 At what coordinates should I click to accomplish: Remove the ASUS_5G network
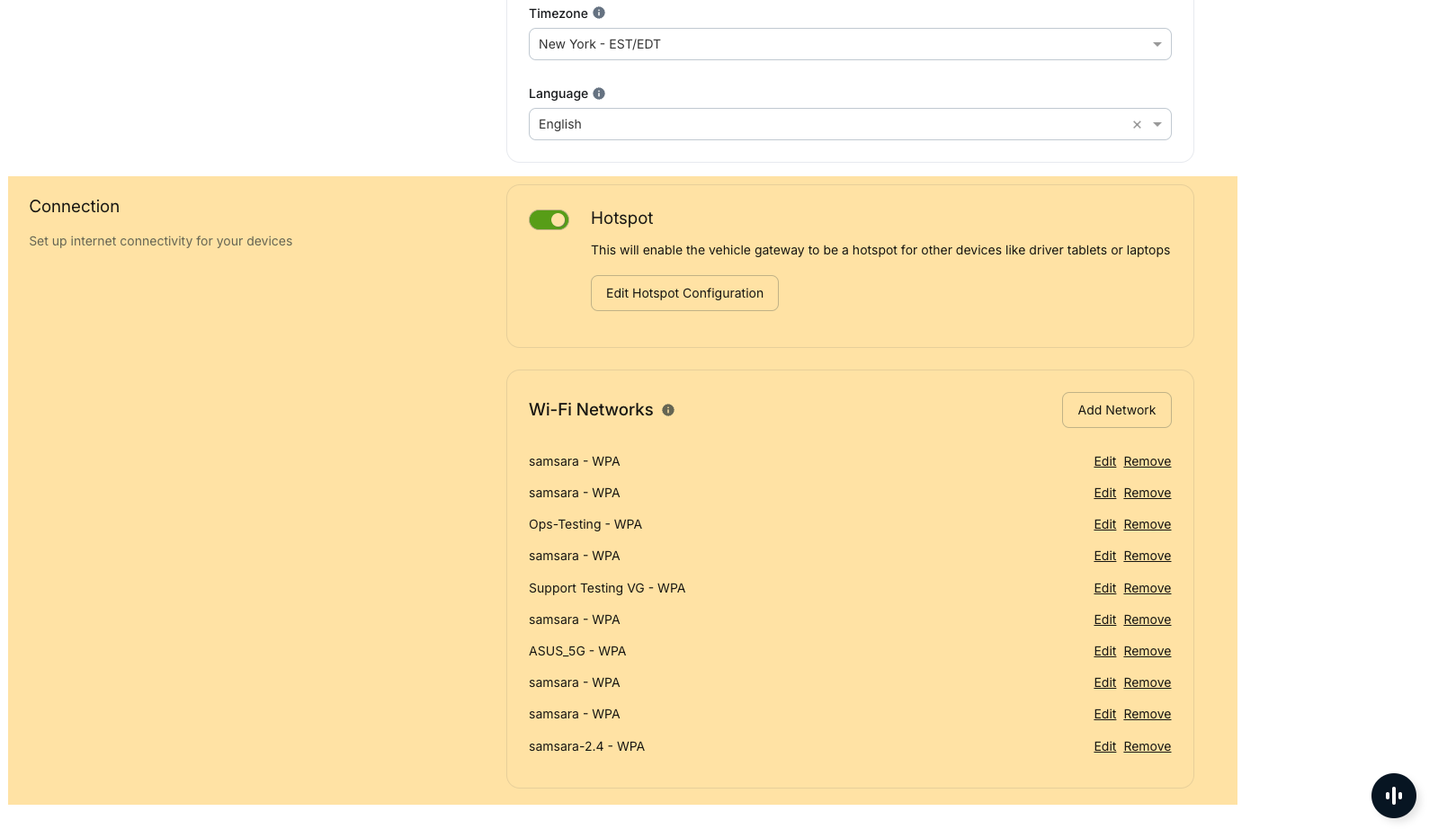pos(1147,651)
